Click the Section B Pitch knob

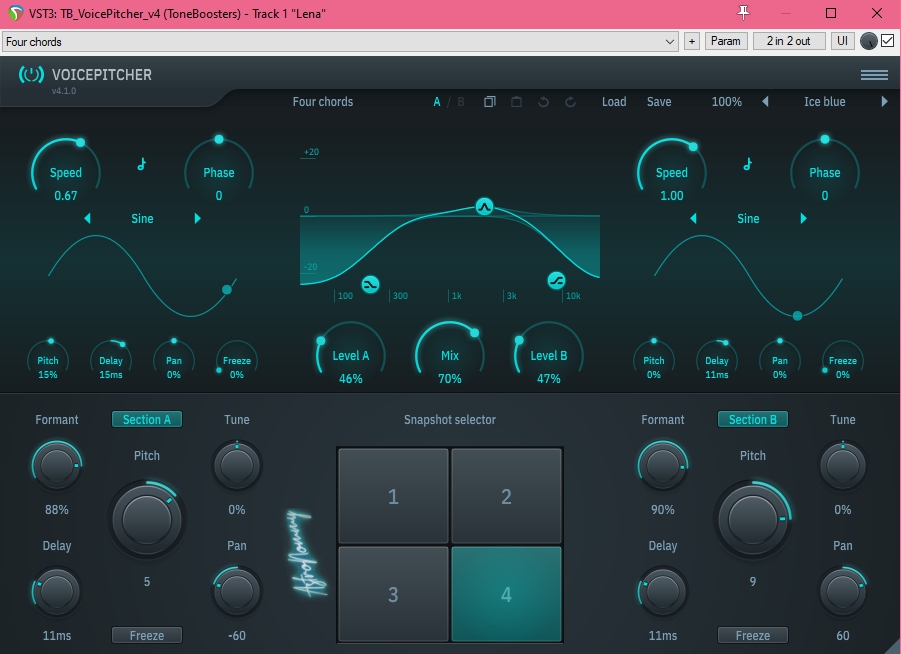pyautogui.click(x=753, y=520)
